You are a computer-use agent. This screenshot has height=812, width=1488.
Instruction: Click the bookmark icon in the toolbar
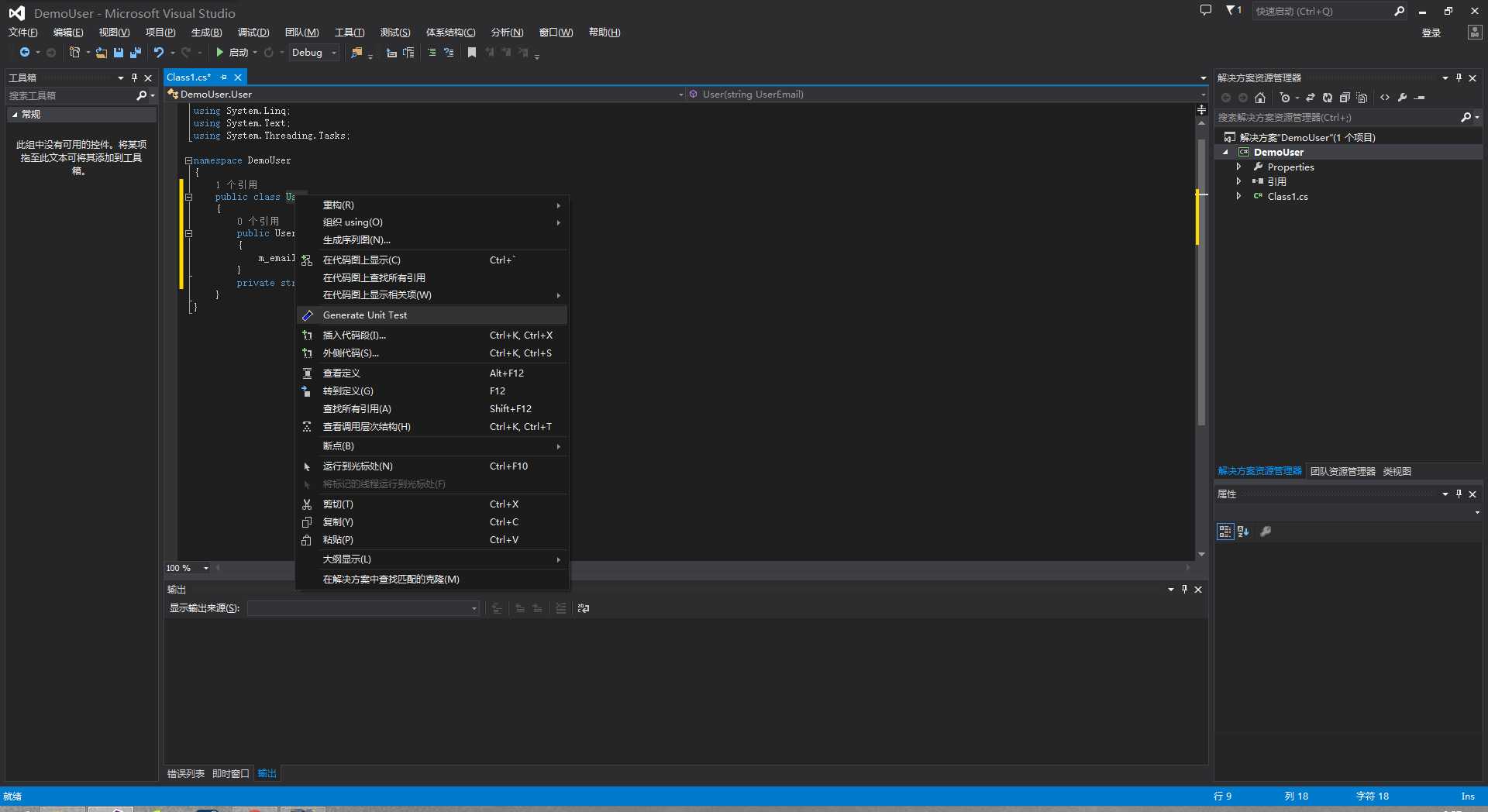pos(471,53)
